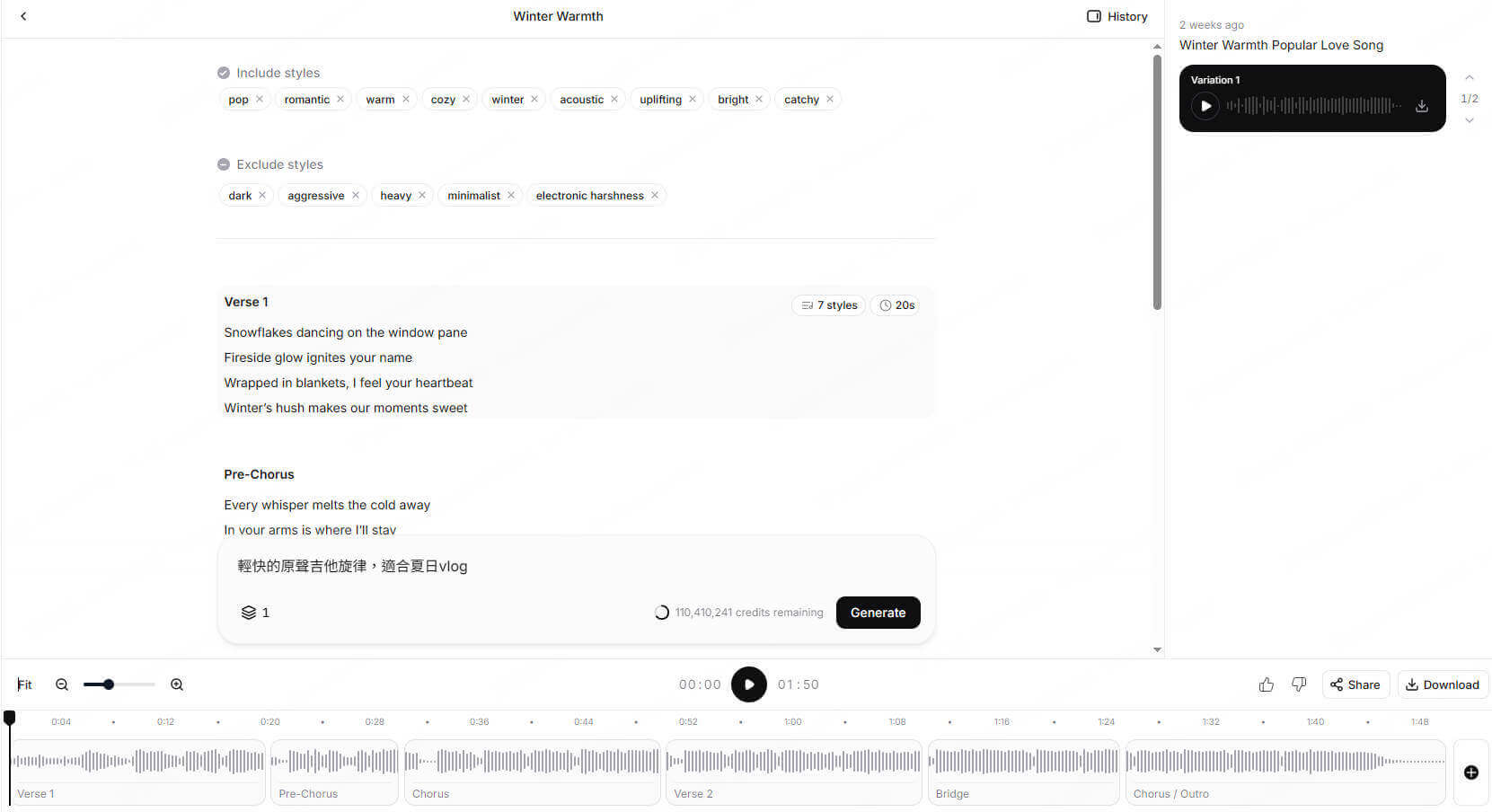Give the track a thumbs up
This screenshot has height=812, width=1492.
coord(1266,684)
